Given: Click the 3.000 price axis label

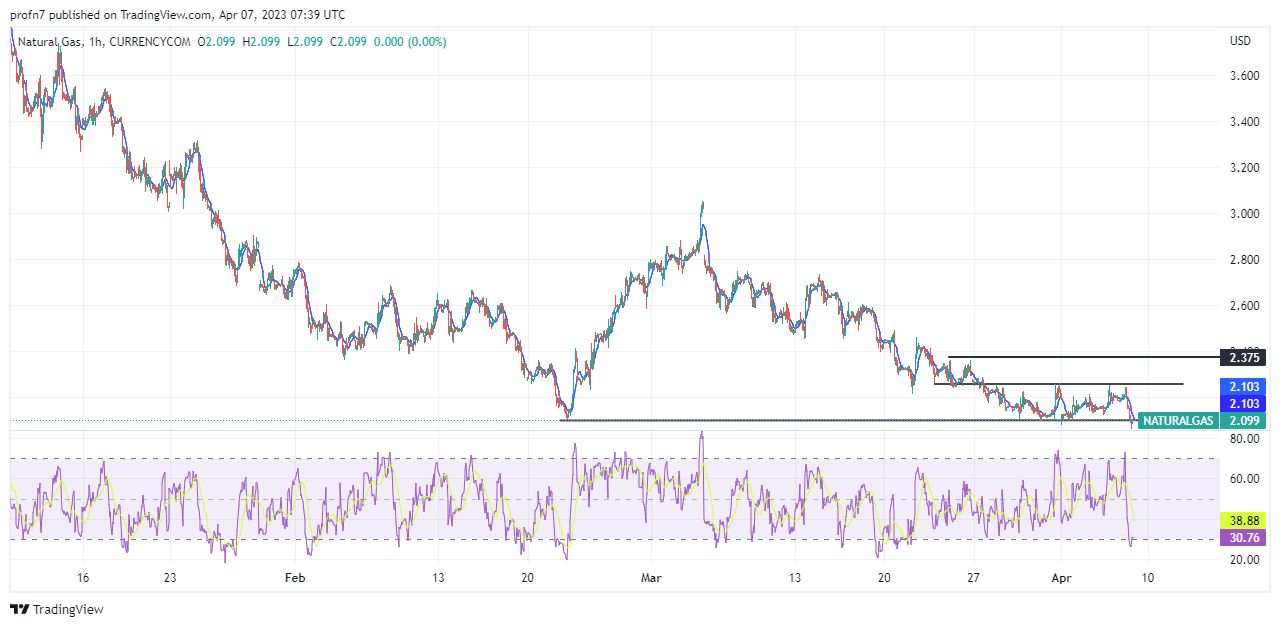Looking at the screenshot, I should (x=1244, y=214).
